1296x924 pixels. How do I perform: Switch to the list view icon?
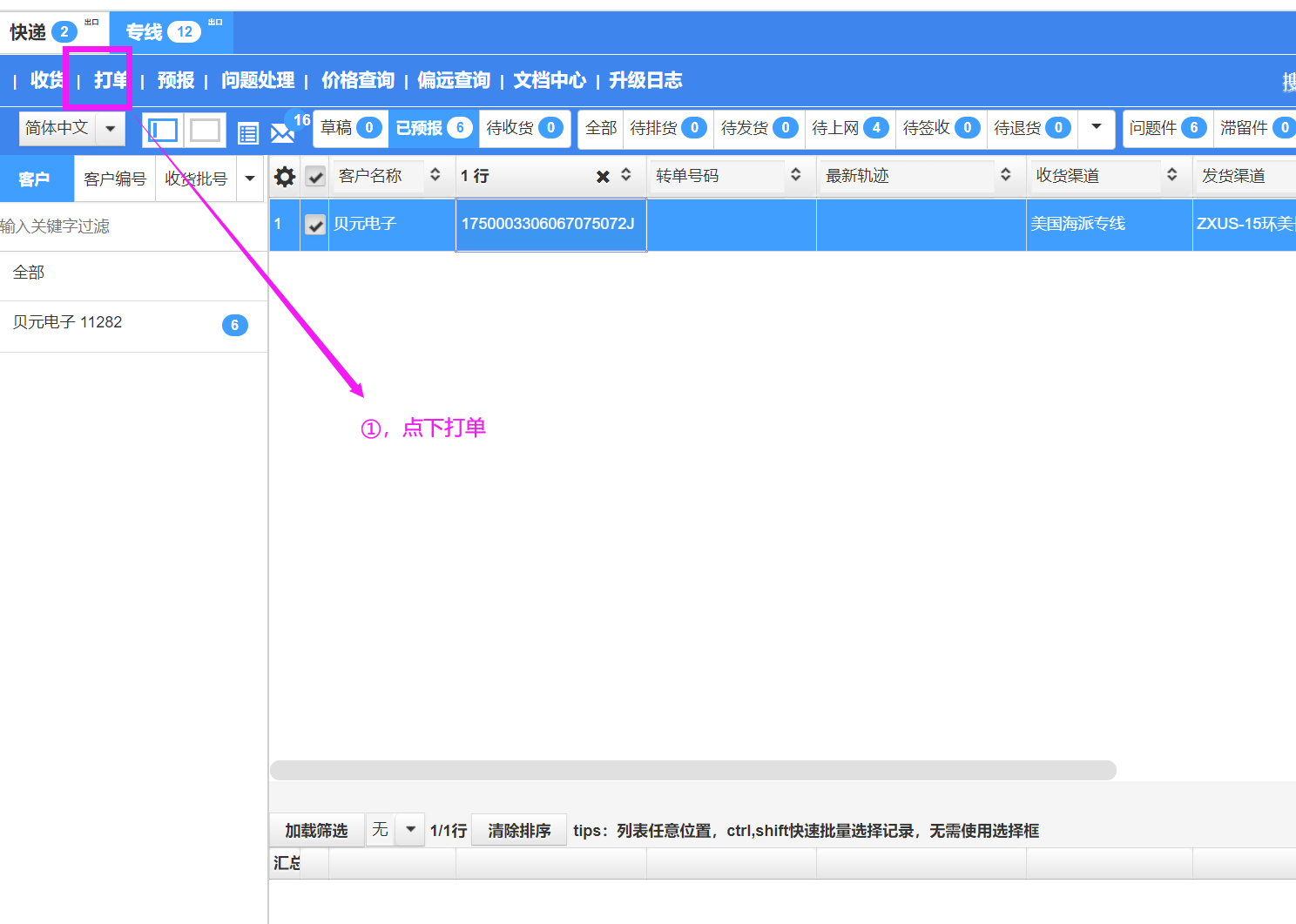point(248,133)
